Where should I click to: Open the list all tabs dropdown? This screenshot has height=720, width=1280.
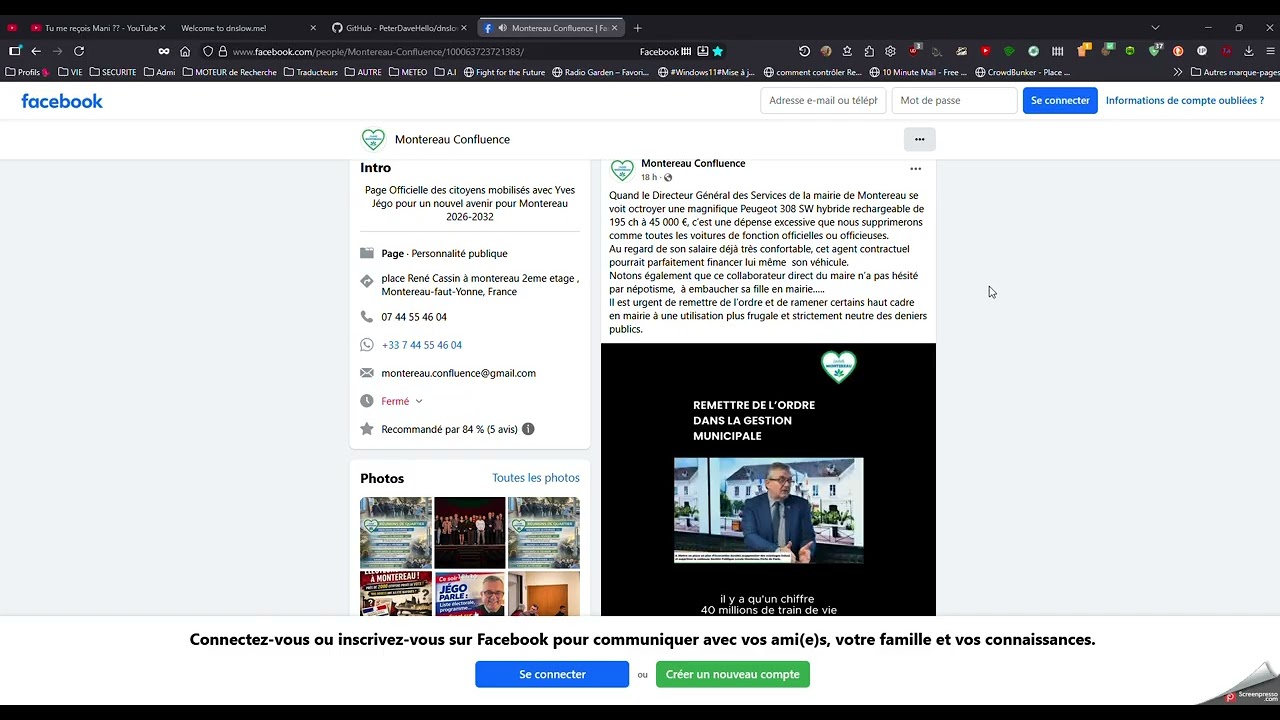[x=1155, y=28]
